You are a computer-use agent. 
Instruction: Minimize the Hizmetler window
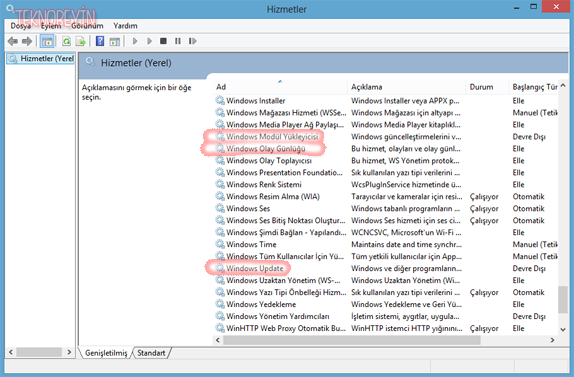point(517,7)
